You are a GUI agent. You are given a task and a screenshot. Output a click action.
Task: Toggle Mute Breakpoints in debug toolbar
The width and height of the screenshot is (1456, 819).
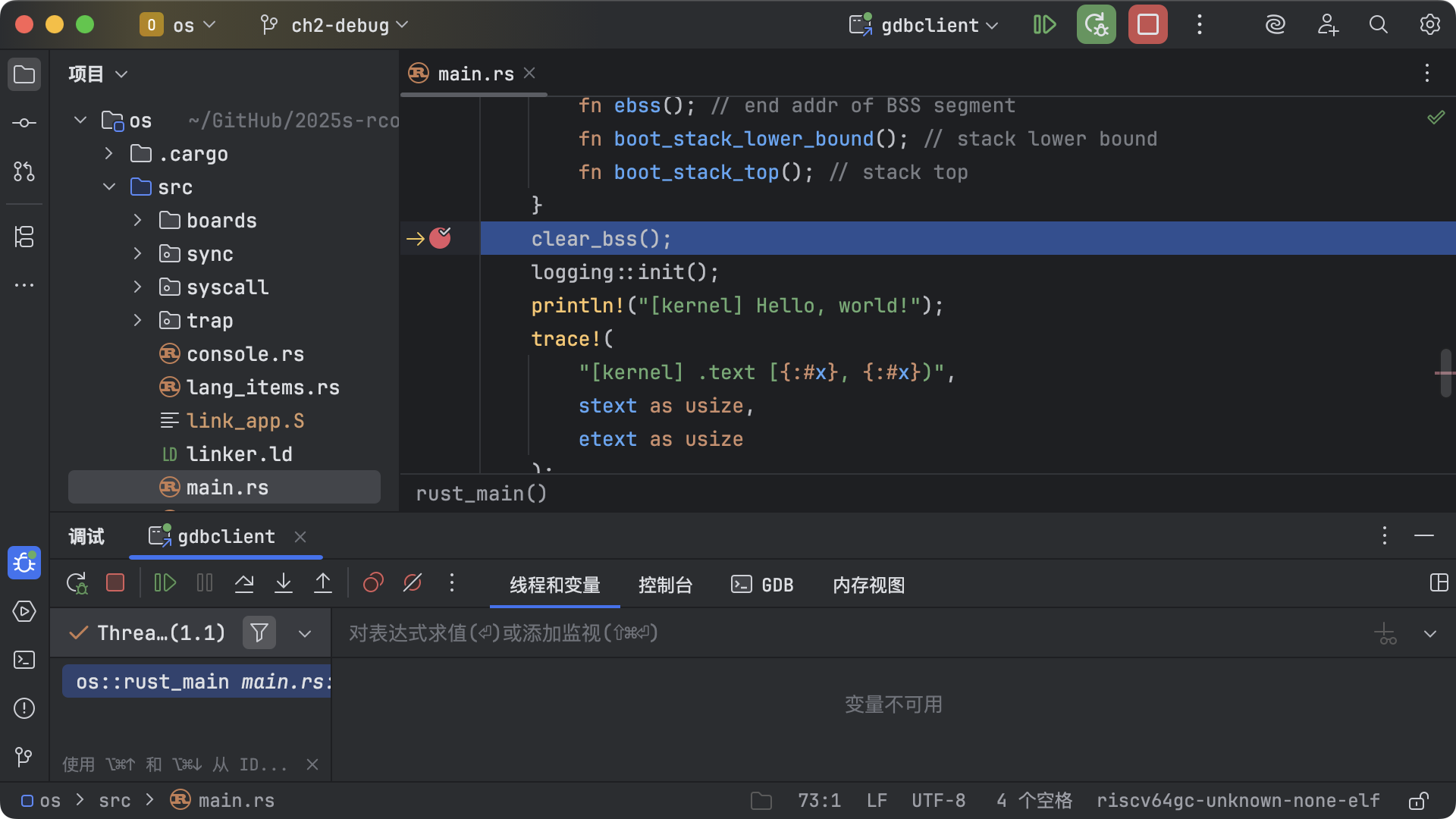(413, 583)
